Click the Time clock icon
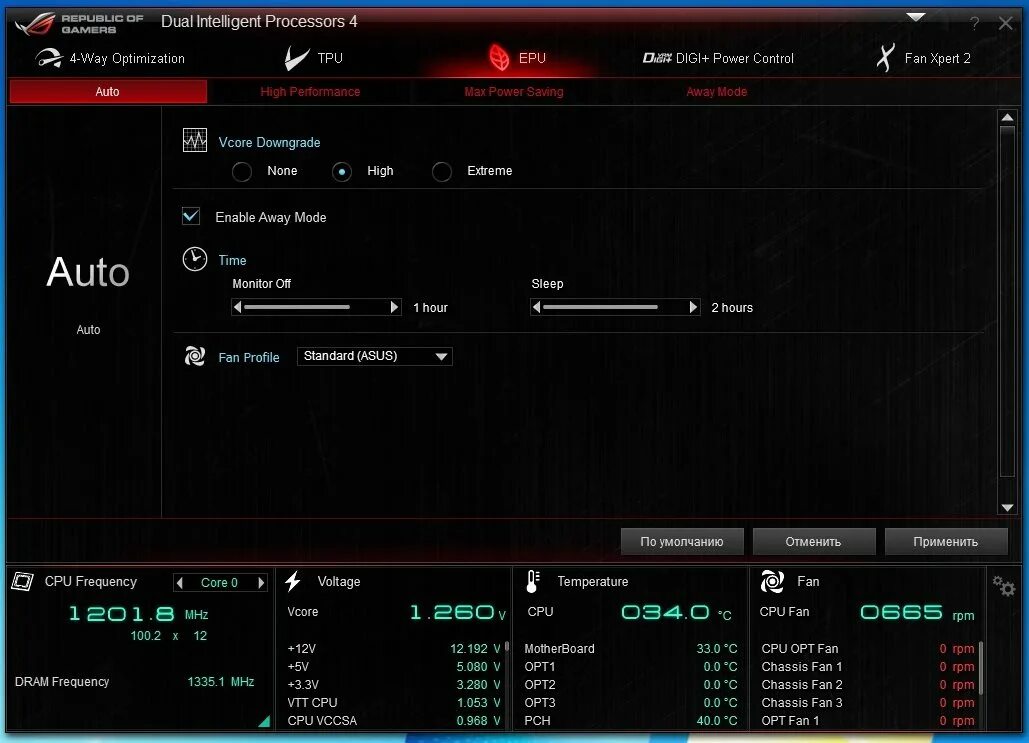Viewport: 1029px width, 743px height. [x=195, y=259]
